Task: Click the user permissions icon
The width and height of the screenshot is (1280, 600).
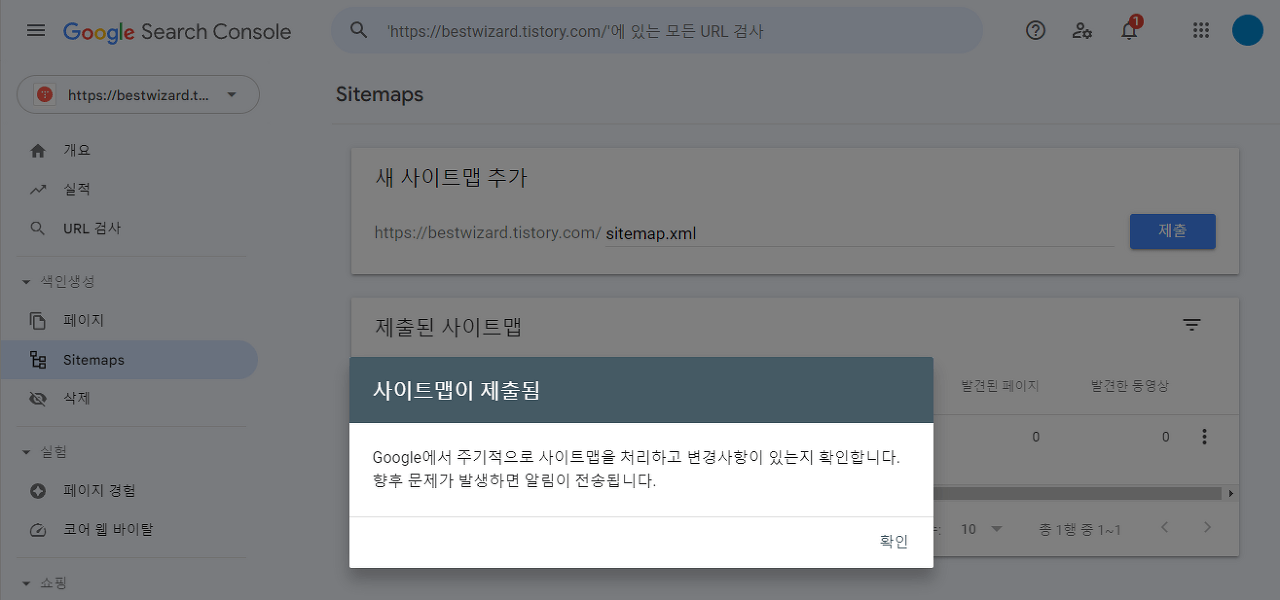Action: click(1081, 31)
